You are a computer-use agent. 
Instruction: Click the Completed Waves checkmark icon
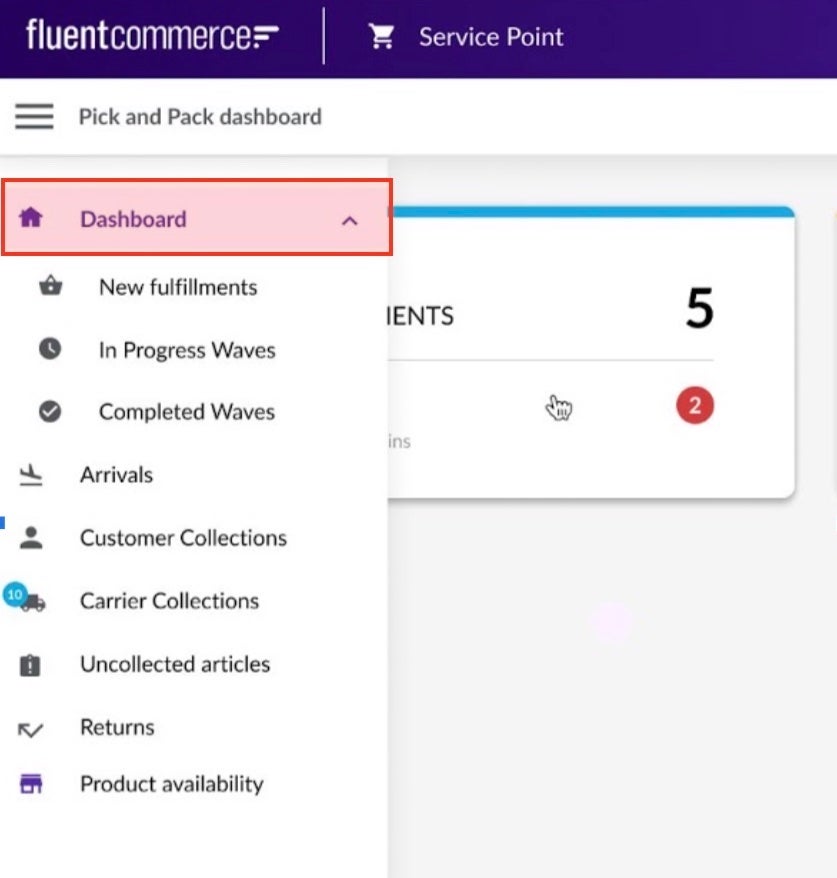[50, 411]
